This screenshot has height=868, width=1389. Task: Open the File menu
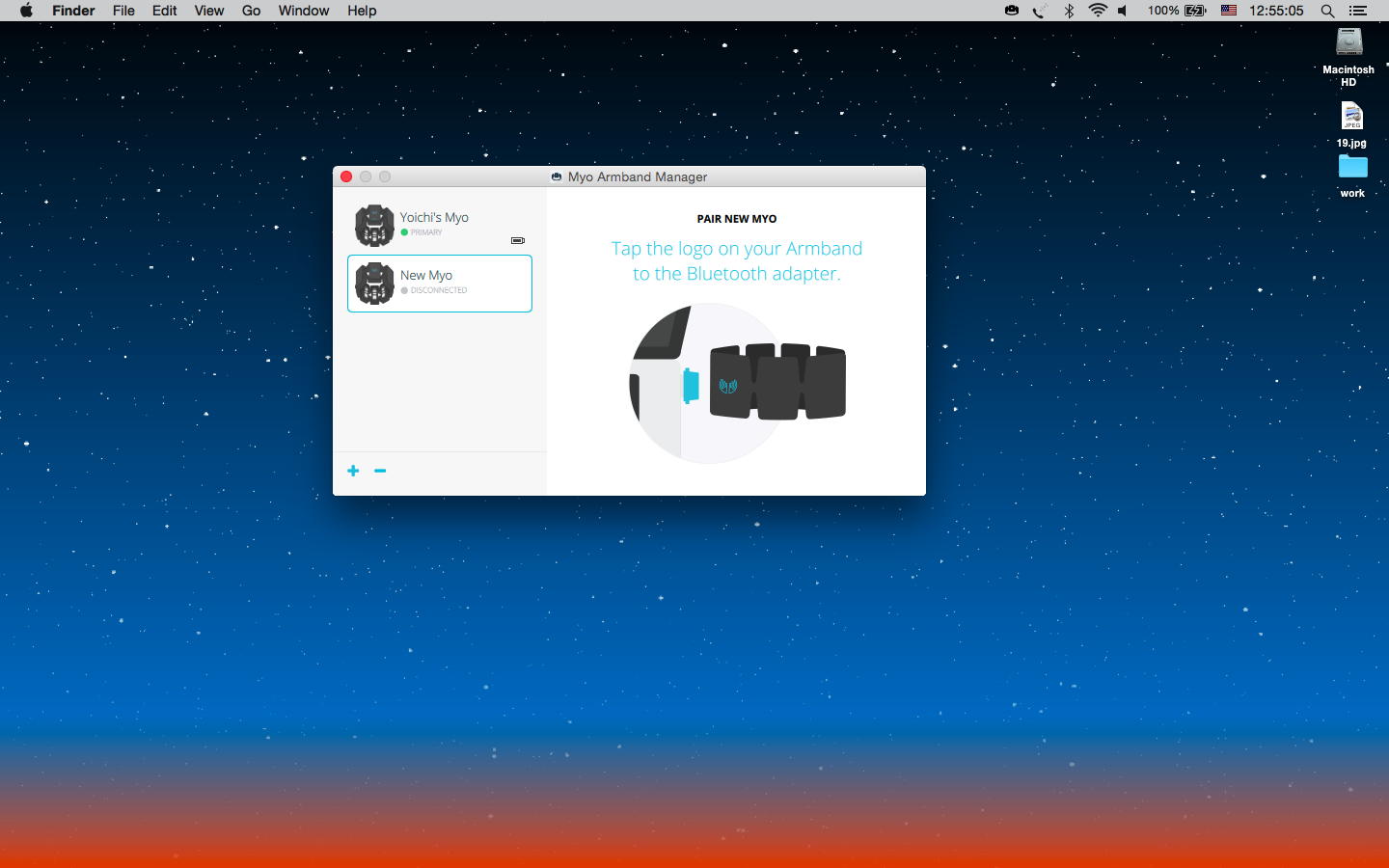123,11
